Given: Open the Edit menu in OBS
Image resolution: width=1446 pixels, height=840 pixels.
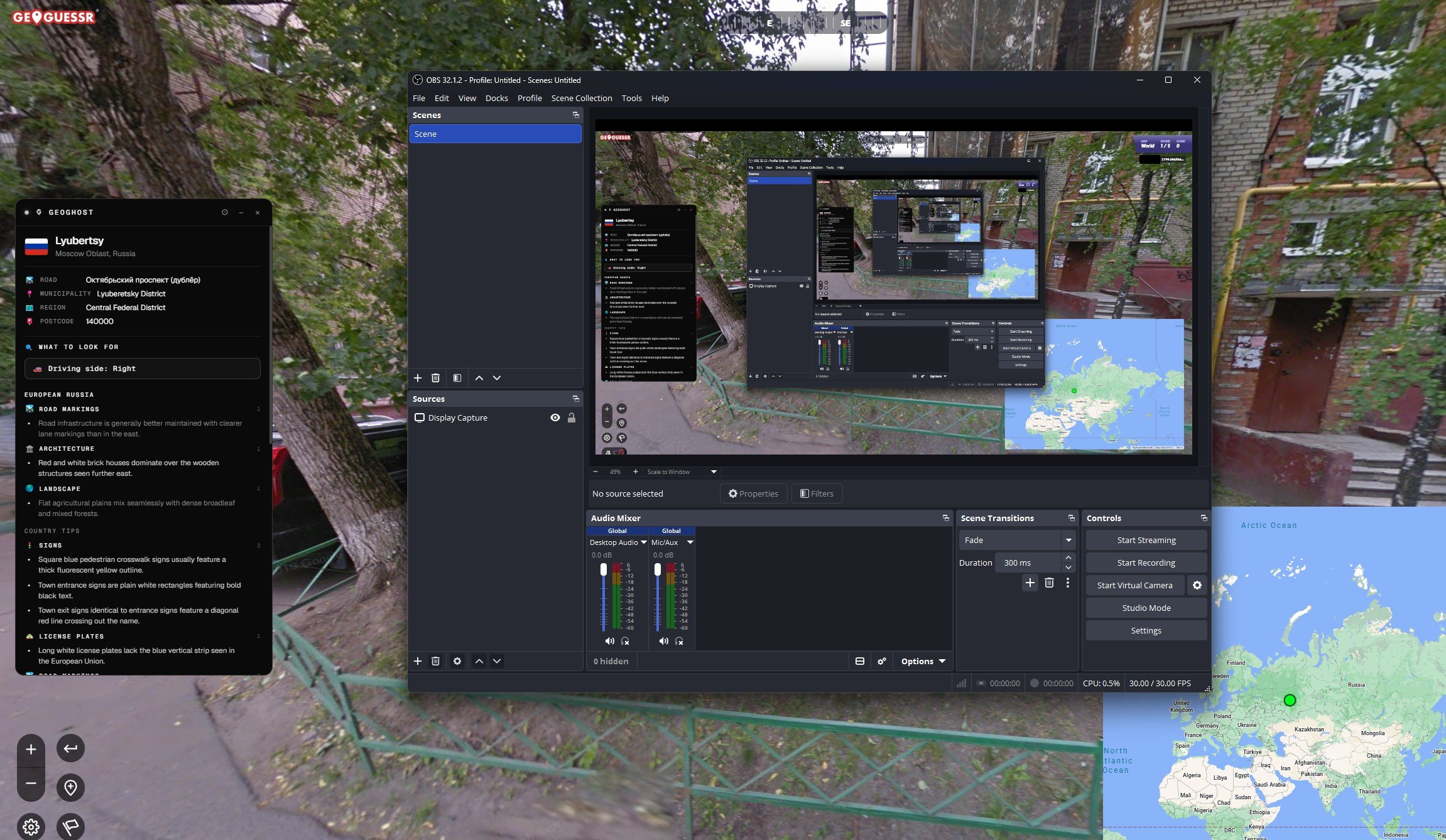Looking at the screenshot, I should click(x=442, y=98).
